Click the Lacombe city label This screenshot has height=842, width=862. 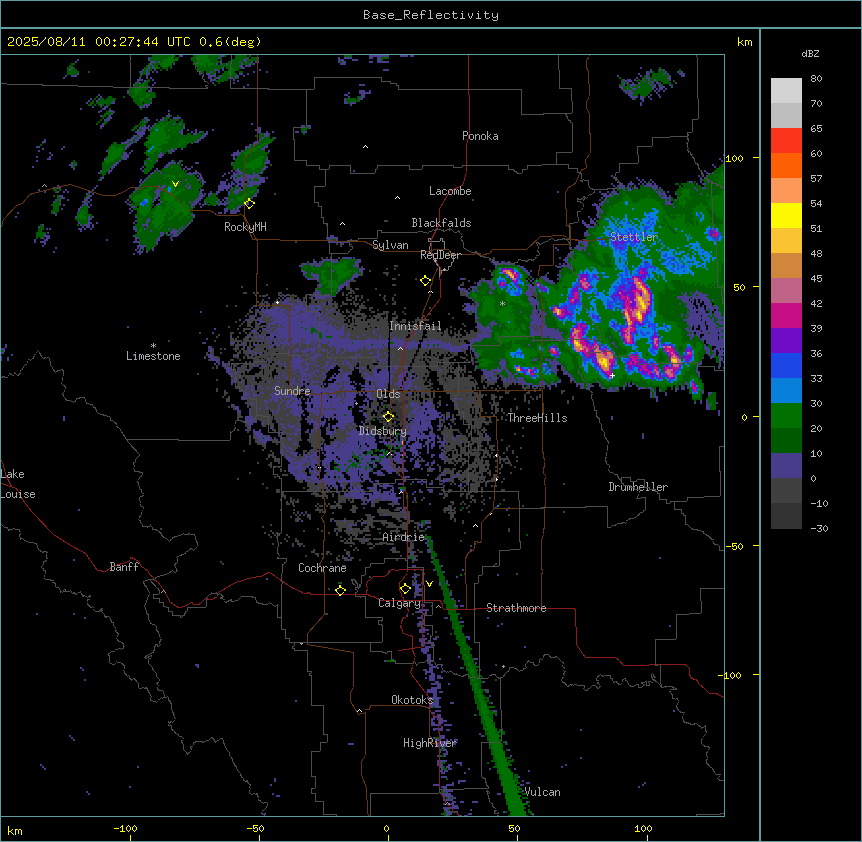(450, 191)
